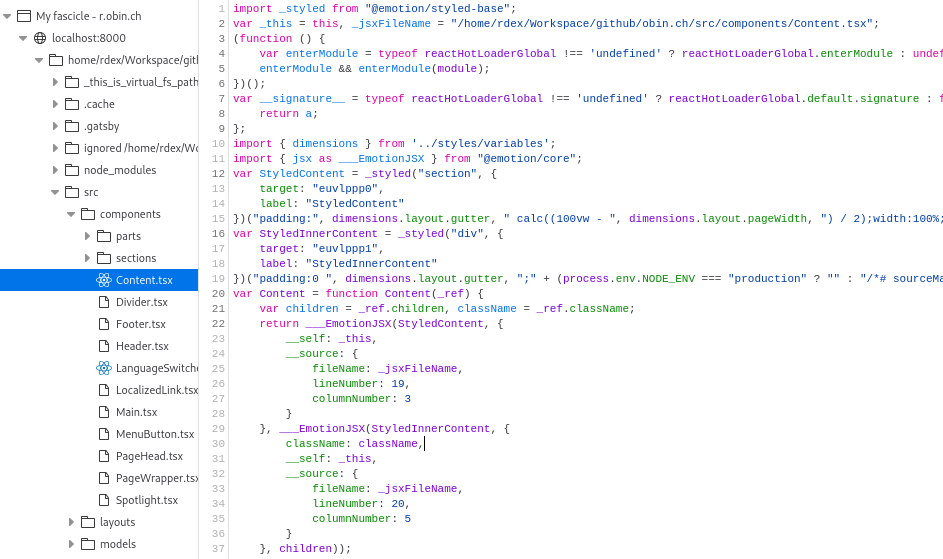Click the folder icon of home/rdex/Workspace
The height and width of the screenshot is (559, 943).
coord(56,60)
